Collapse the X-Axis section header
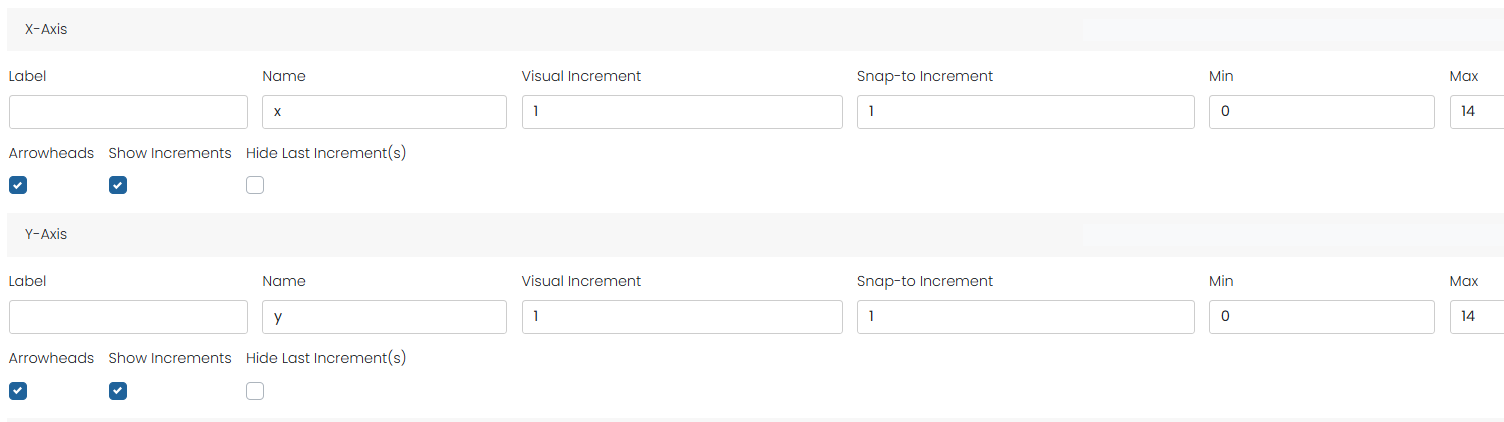 46,30
